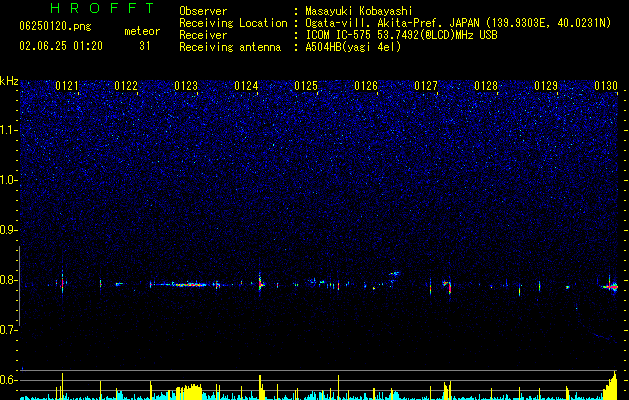Viewport: 629px width, 400px height.
Task: Click the 0.6 kHz axis label
Action: click(8, 380)
